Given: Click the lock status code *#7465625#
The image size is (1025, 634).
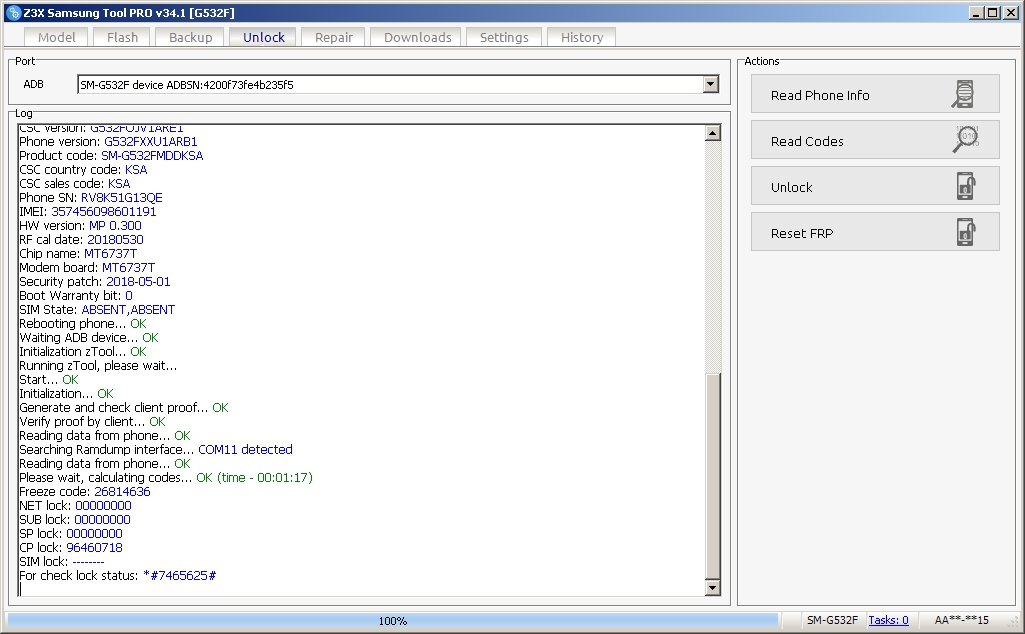Looking at the screenshot, I should pyautogui.click(x=179, y=576).
